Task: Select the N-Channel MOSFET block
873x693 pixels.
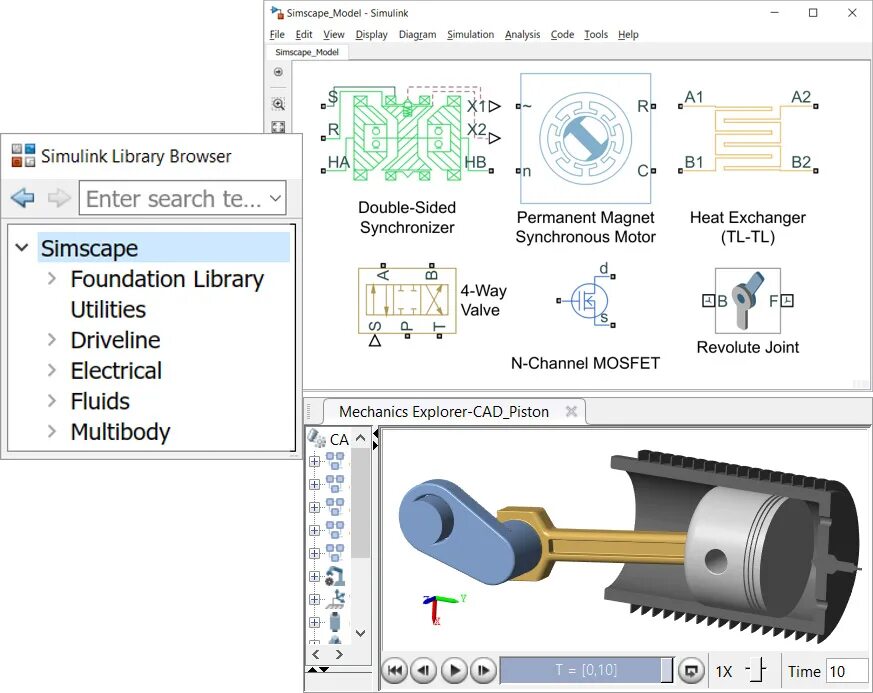Action: pyautogui.click(x=590, y=301)
